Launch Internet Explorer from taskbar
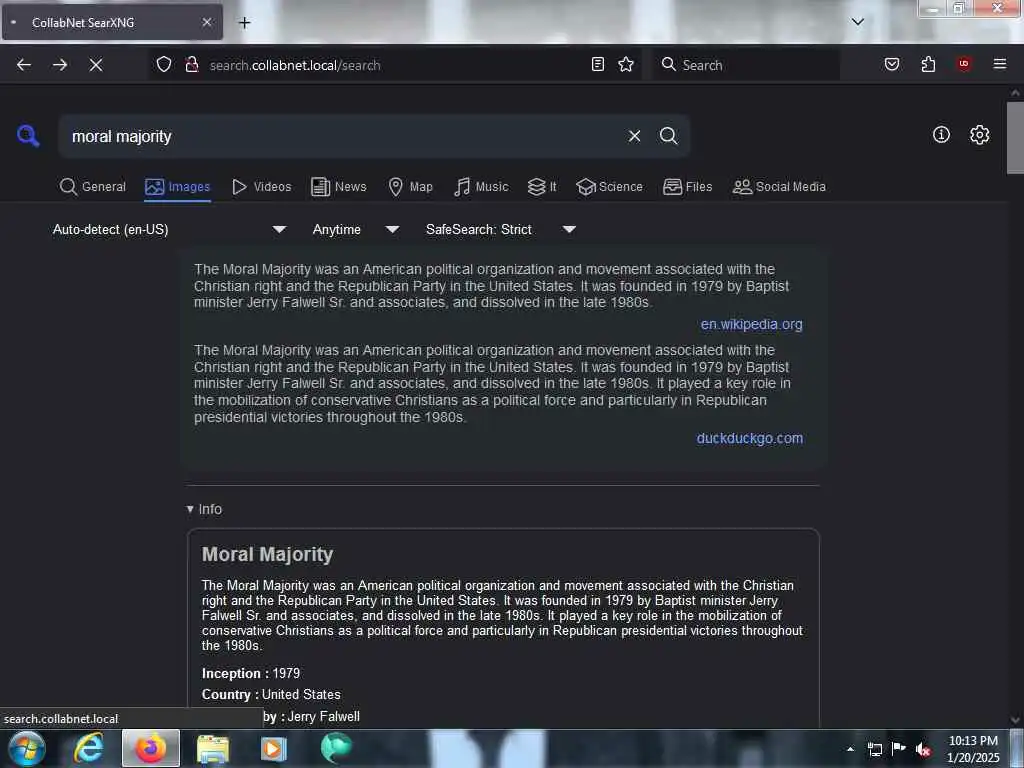 pos(89,748)
